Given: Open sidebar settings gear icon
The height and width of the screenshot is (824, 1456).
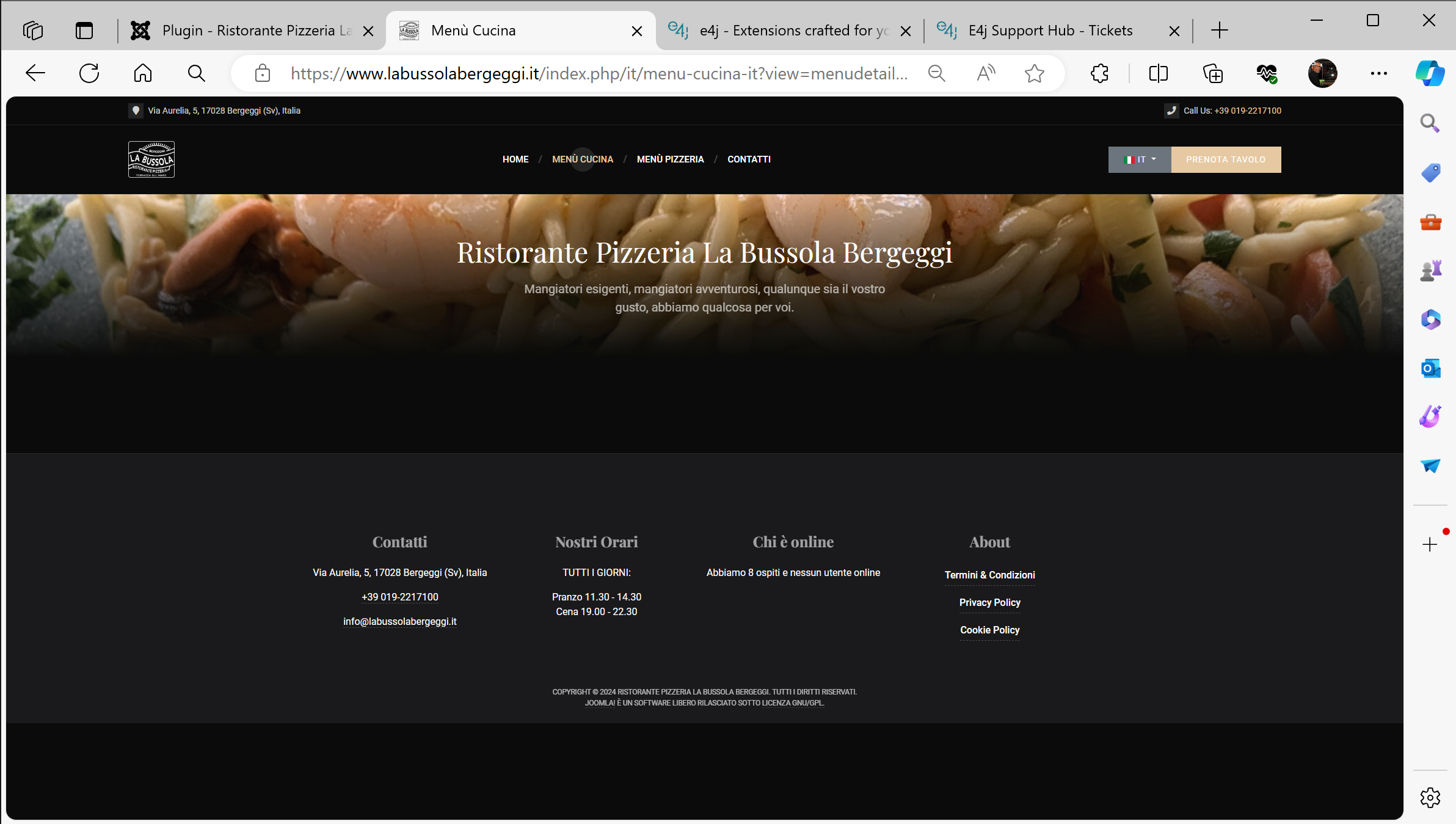Looking at the screenshot, I should 1430,797.
